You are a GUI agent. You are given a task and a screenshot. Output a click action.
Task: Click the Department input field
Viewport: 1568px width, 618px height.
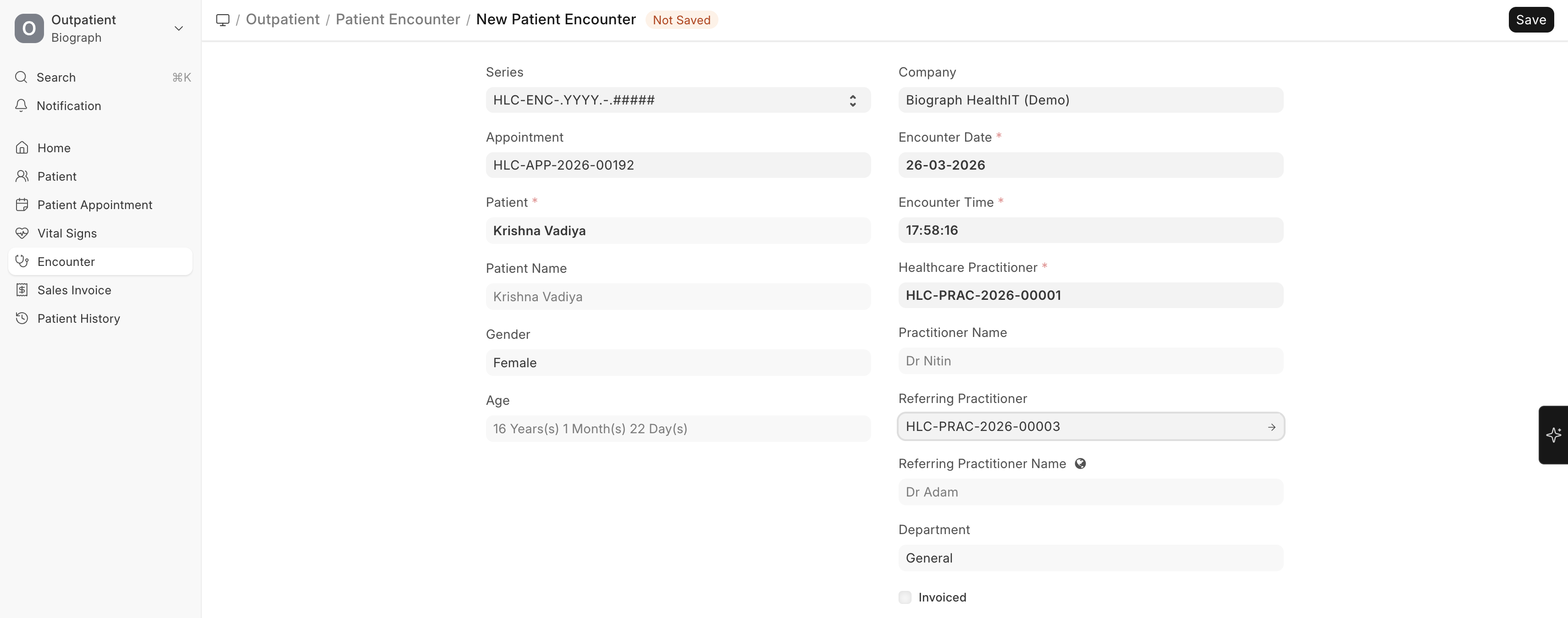tap(1090, 558)
